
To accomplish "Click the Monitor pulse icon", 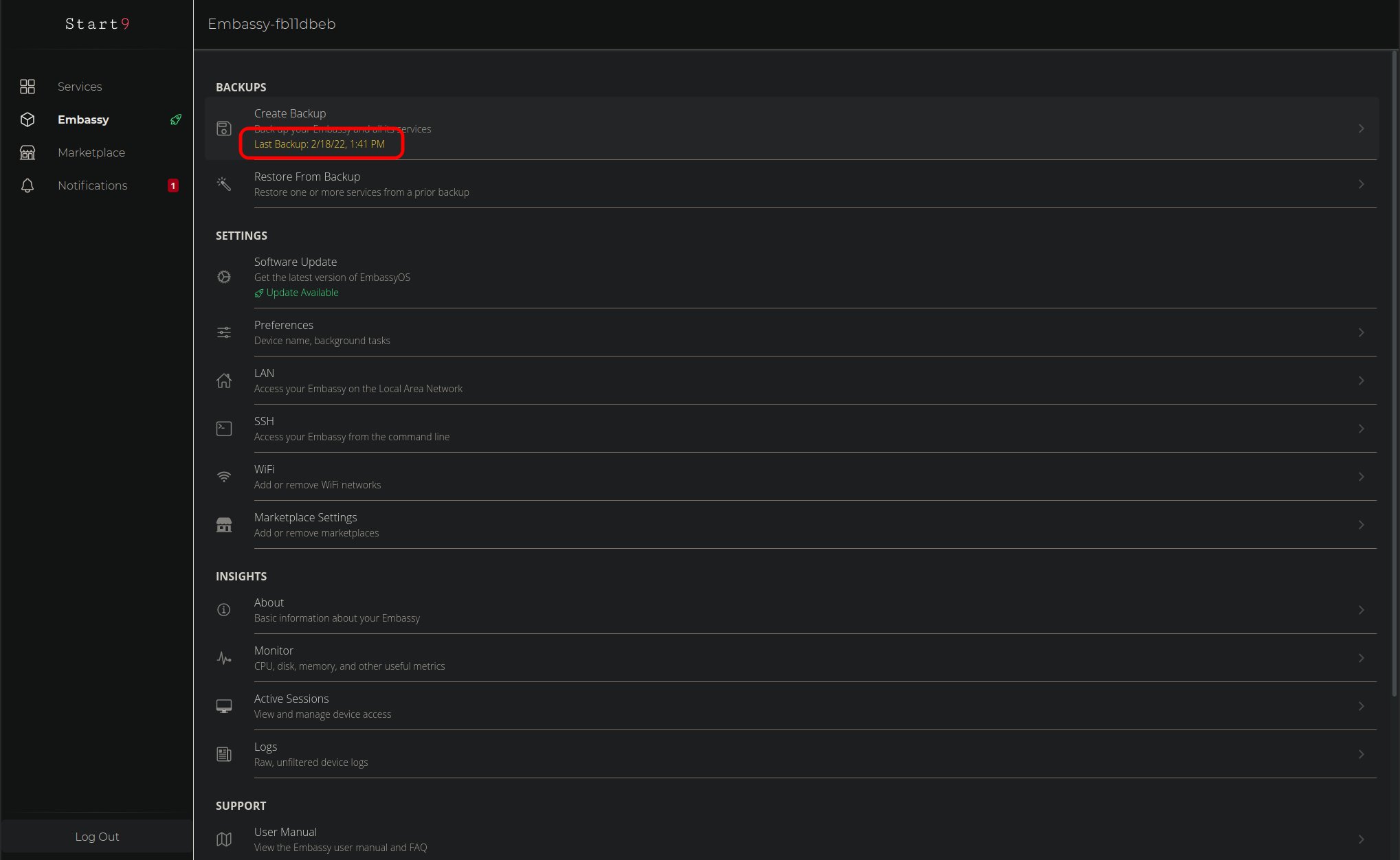I will pyautogui.click(x=224, y=658).
